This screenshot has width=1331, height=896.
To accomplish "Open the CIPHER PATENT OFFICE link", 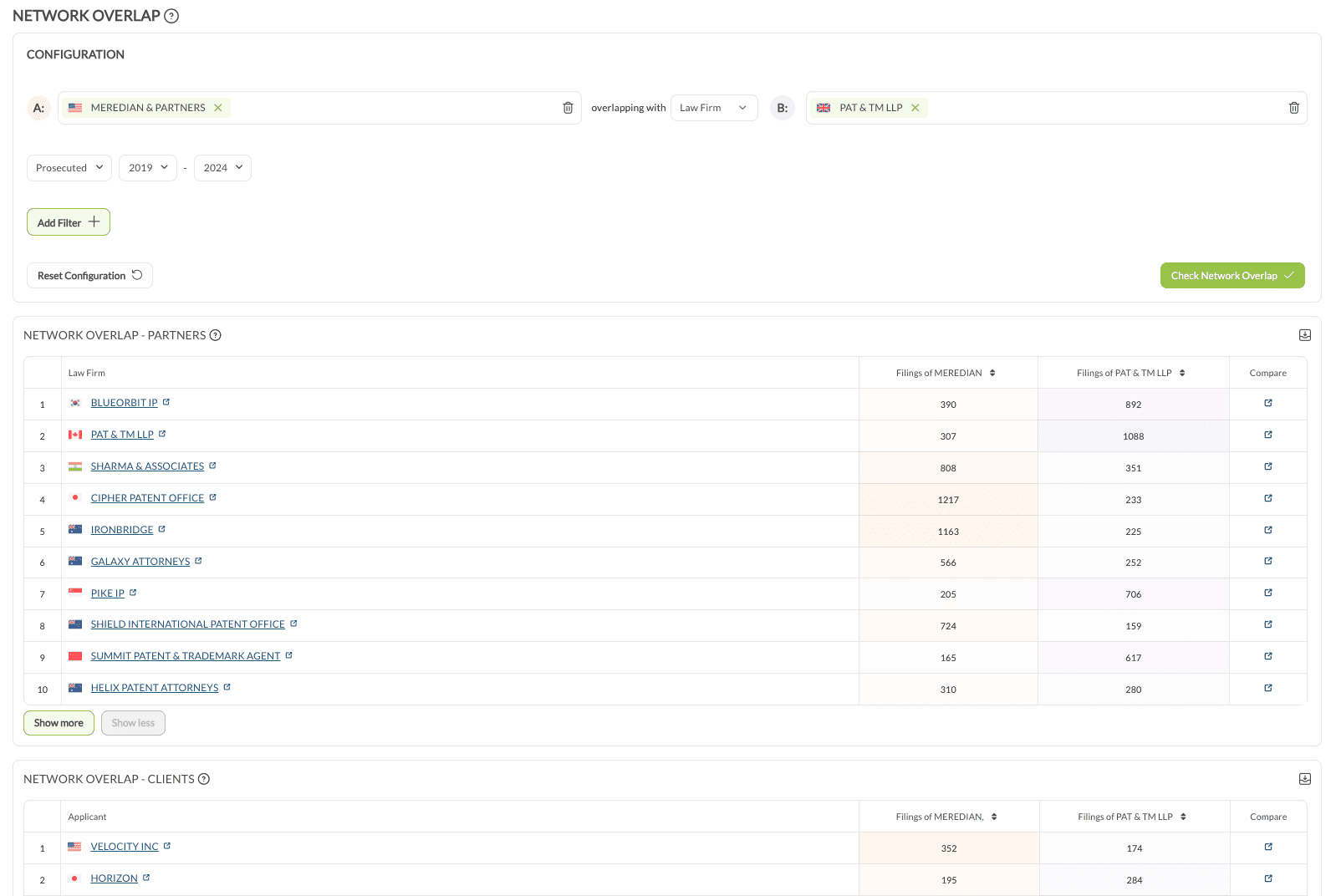I will 147,498.
